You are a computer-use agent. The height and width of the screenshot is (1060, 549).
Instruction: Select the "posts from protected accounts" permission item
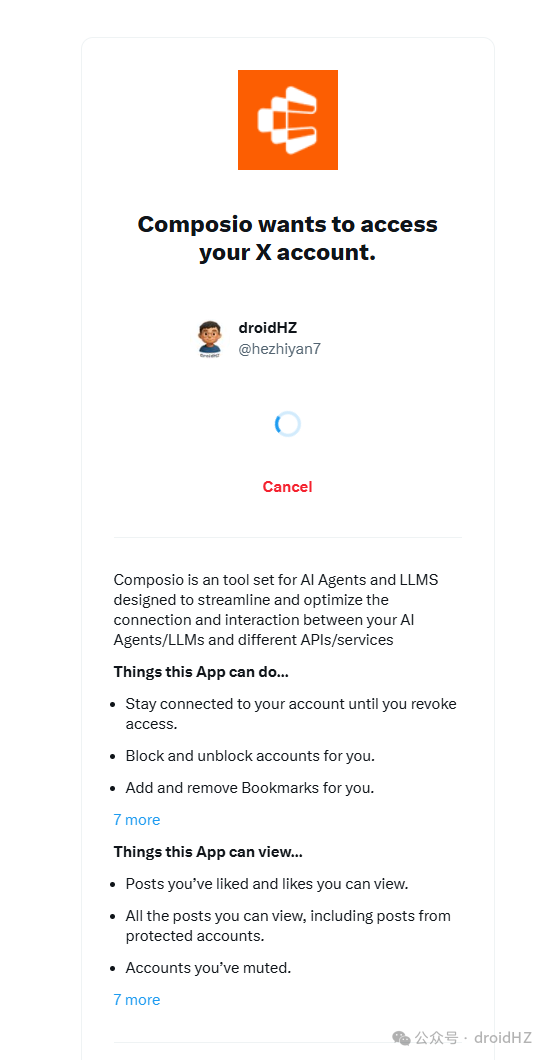click(288, 926)
